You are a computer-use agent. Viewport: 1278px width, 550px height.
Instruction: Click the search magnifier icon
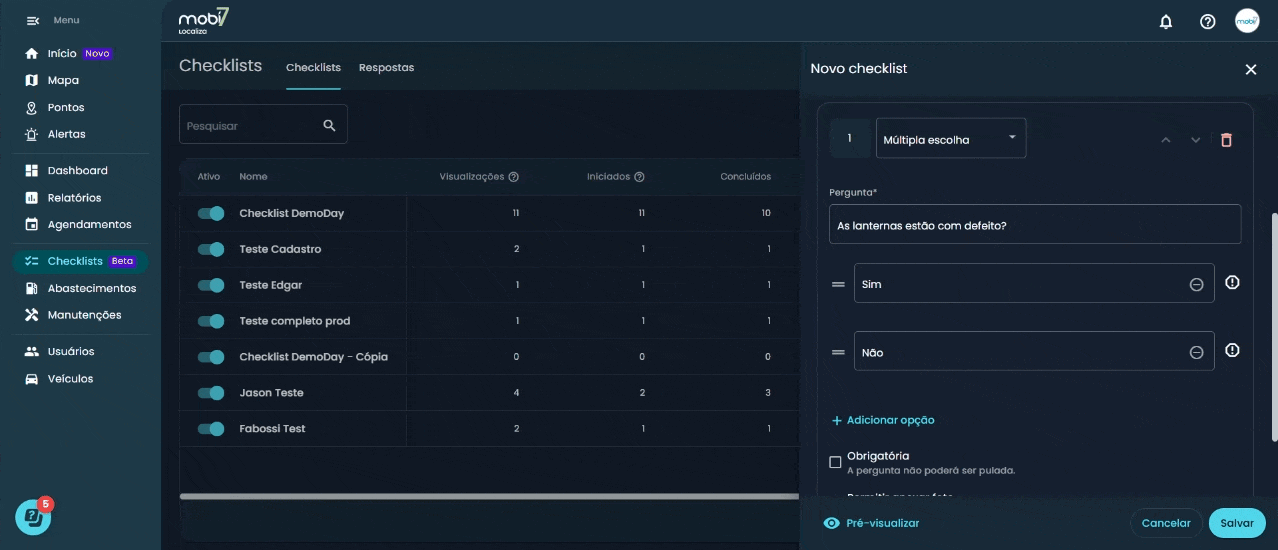click(x=329, y=125)
